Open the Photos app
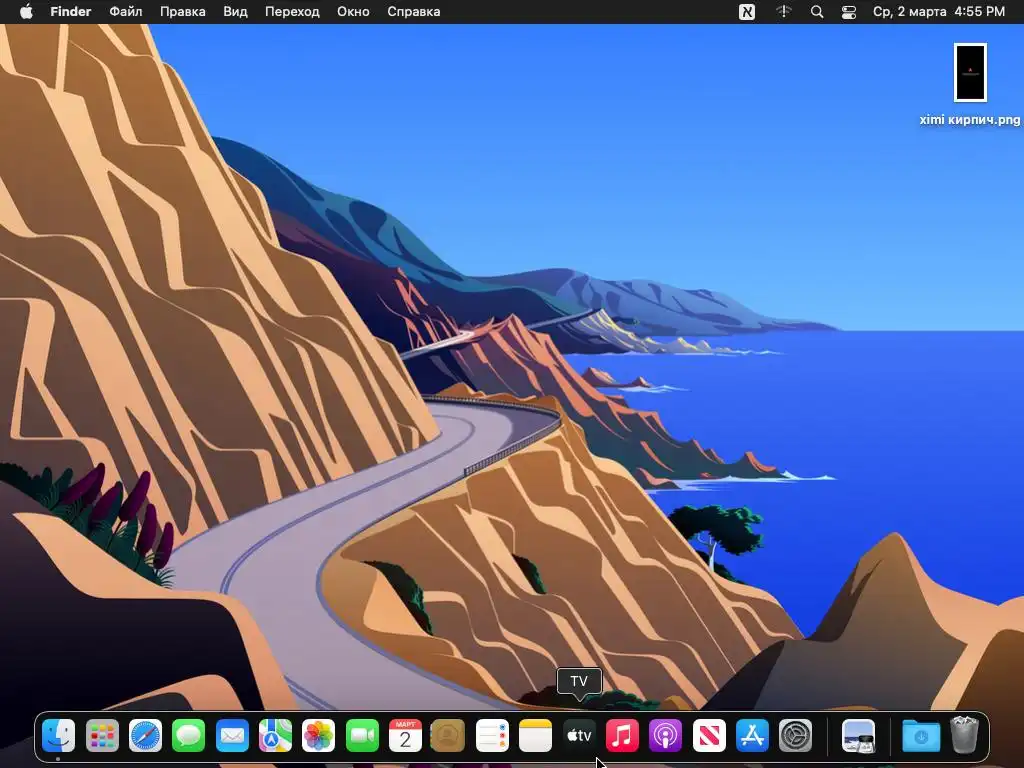Image resolution: width=1024 pixels, height=768 pixels. point(319,736)
